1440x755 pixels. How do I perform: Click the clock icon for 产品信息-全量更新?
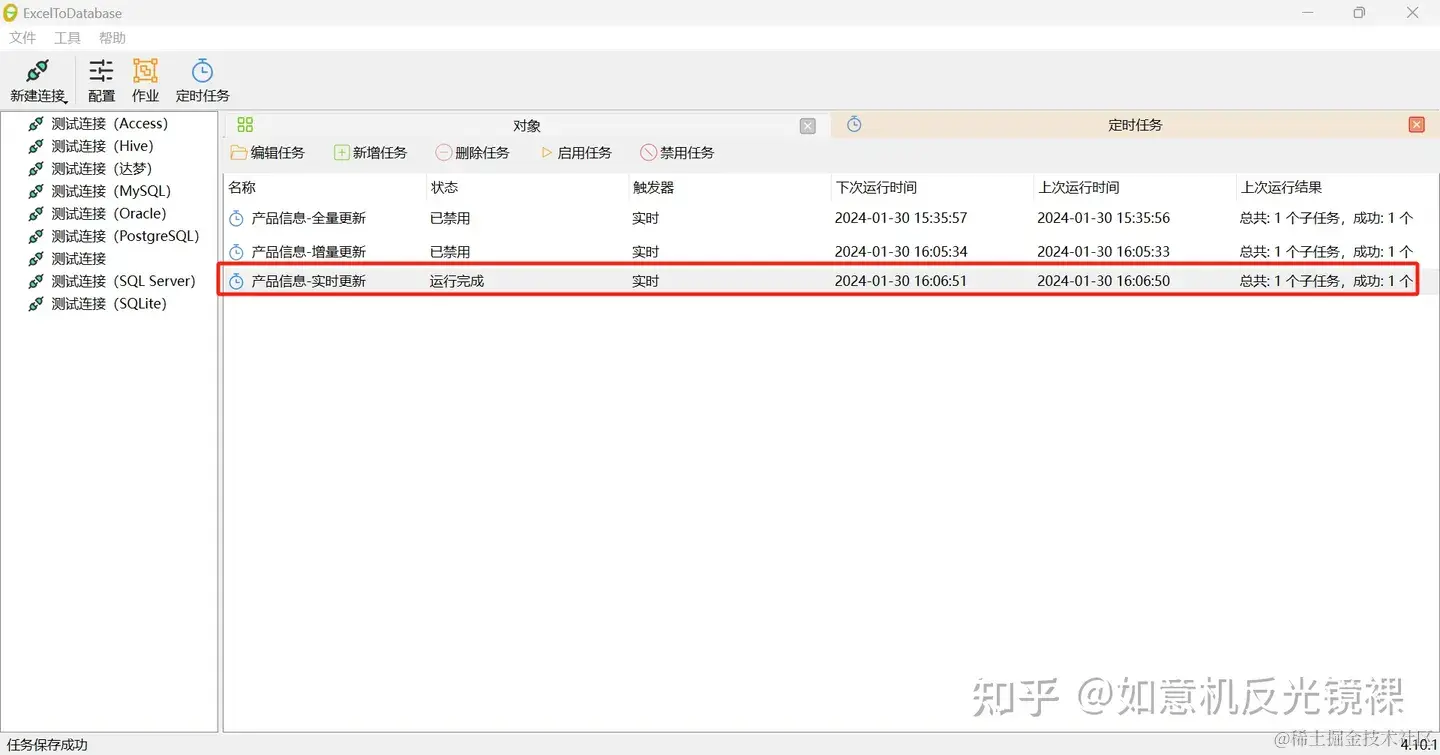(237, 218)
